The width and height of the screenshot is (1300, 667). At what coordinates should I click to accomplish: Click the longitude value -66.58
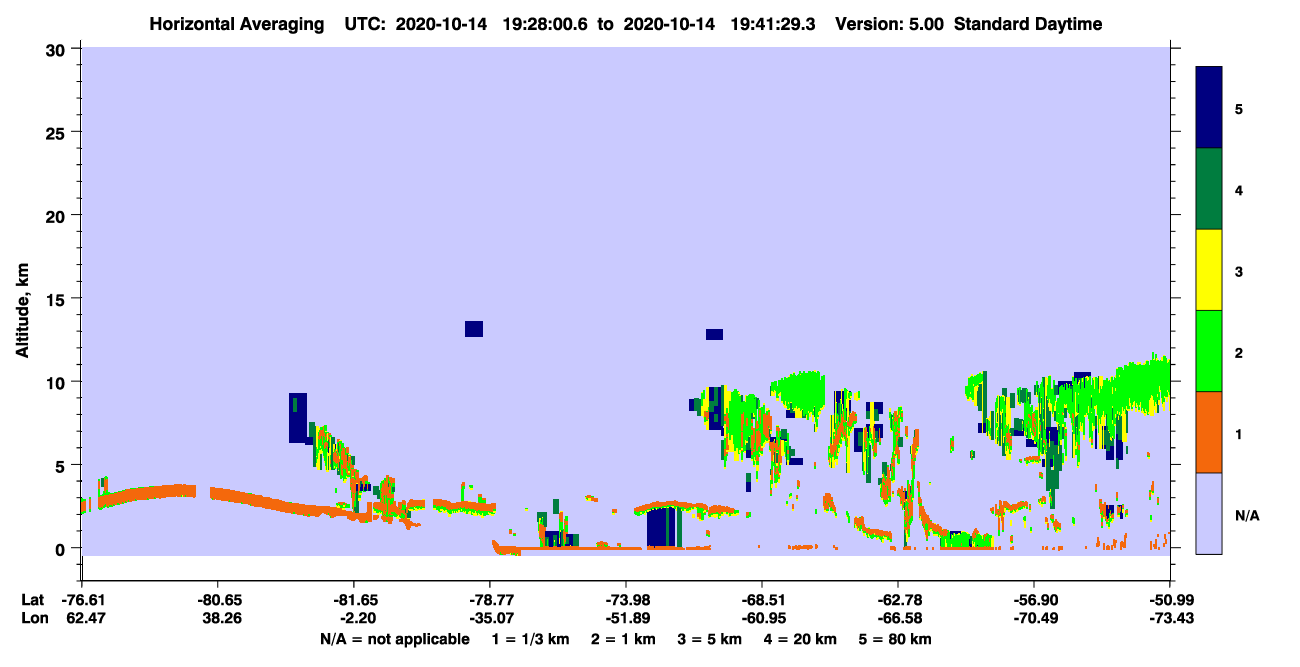tap(898, 619)
